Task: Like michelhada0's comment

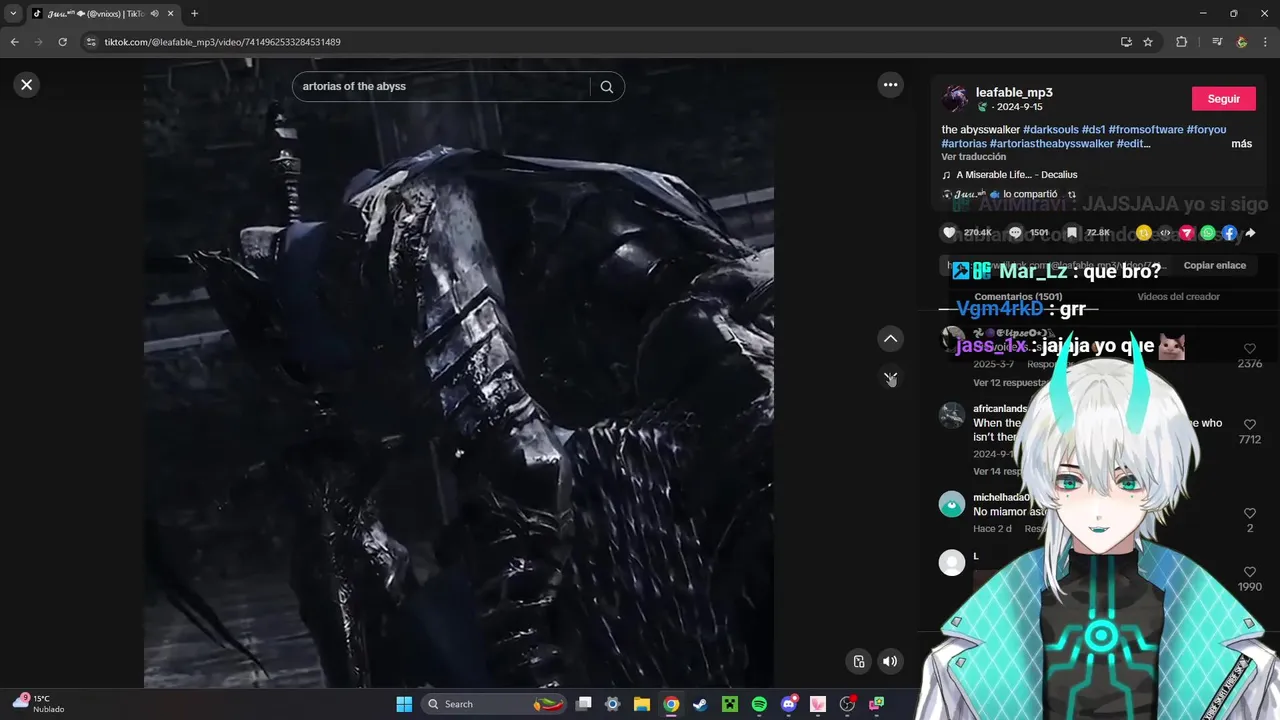Action: click(1249, 513)
